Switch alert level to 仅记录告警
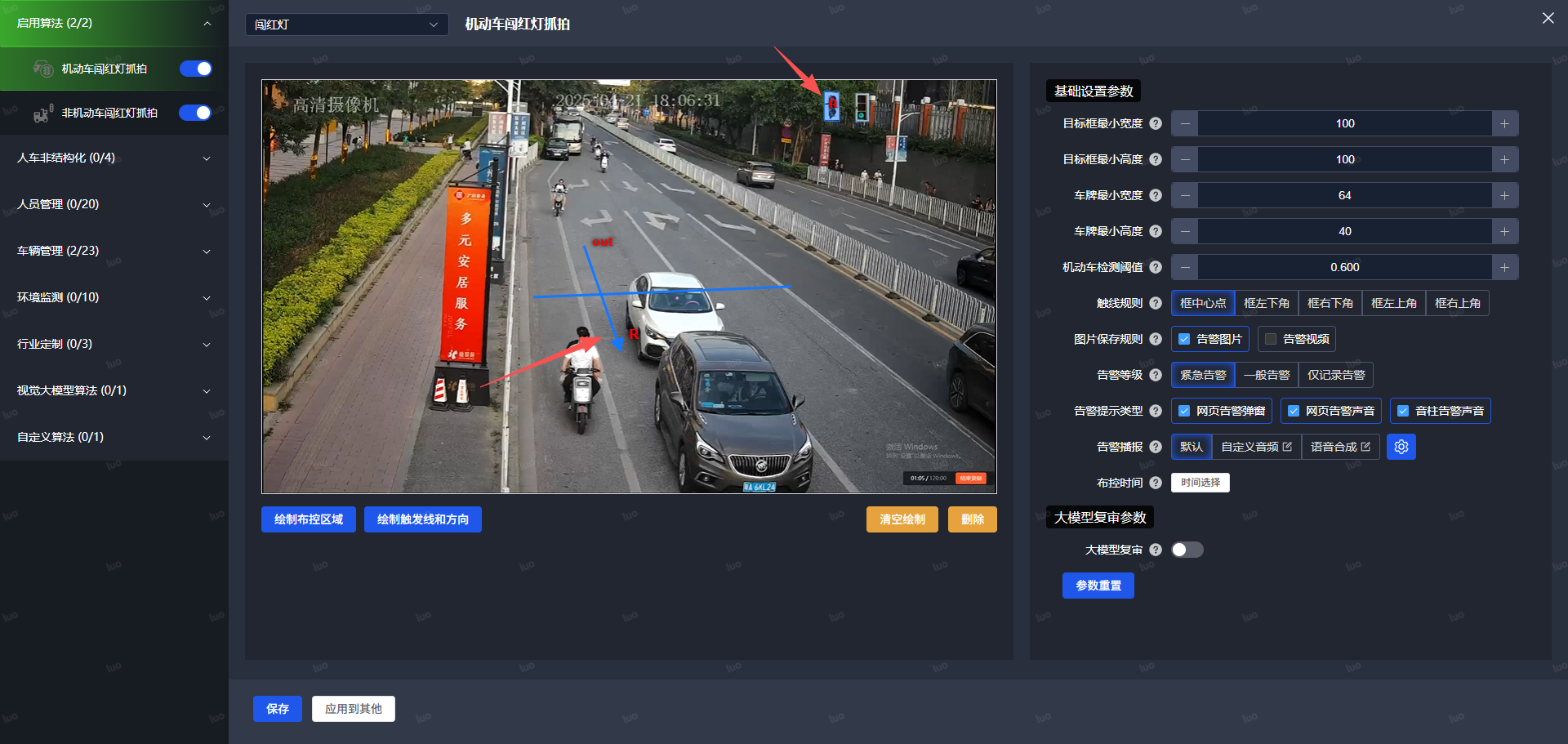 pos(1336,375)
